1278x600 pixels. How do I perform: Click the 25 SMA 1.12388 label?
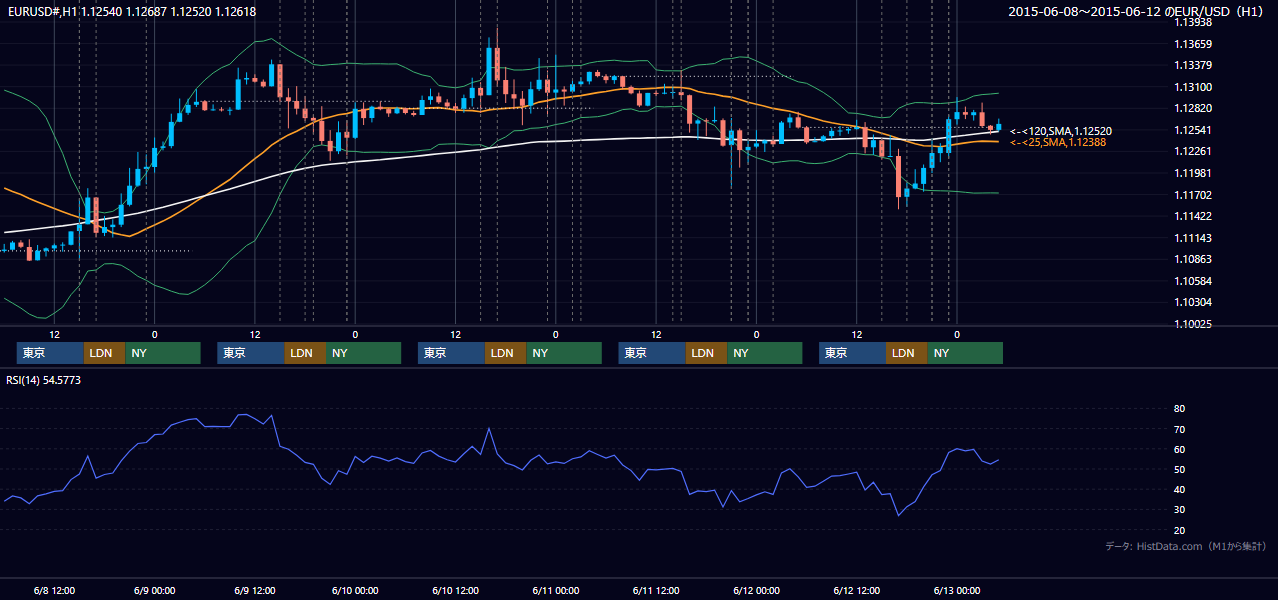point(1058,143)
